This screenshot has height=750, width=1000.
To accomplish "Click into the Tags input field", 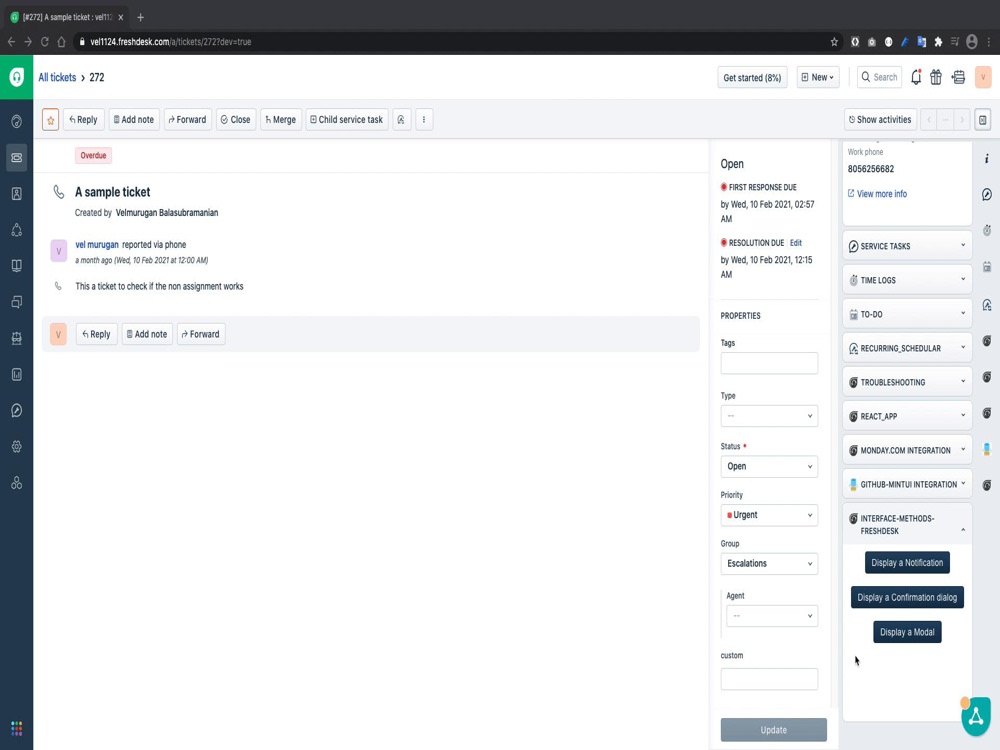I will click(x=769, y=364).
